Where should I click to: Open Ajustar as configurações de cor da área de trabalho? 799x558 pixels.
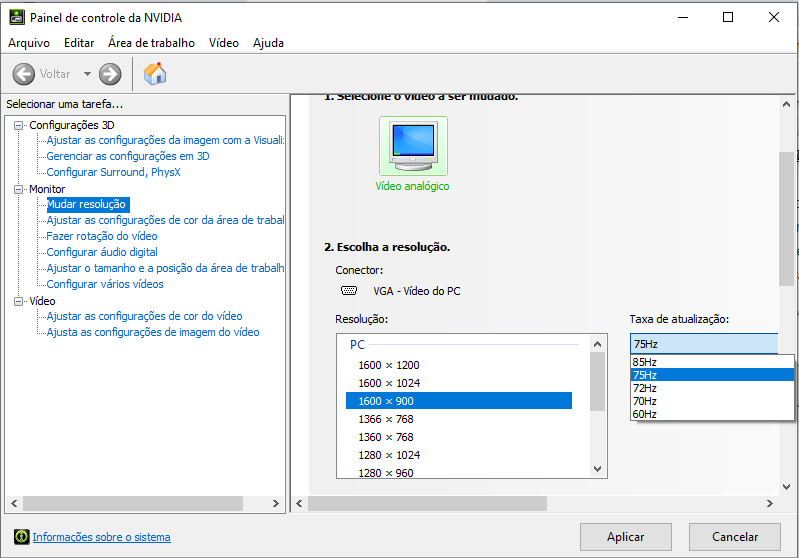[x=165, y=220]
